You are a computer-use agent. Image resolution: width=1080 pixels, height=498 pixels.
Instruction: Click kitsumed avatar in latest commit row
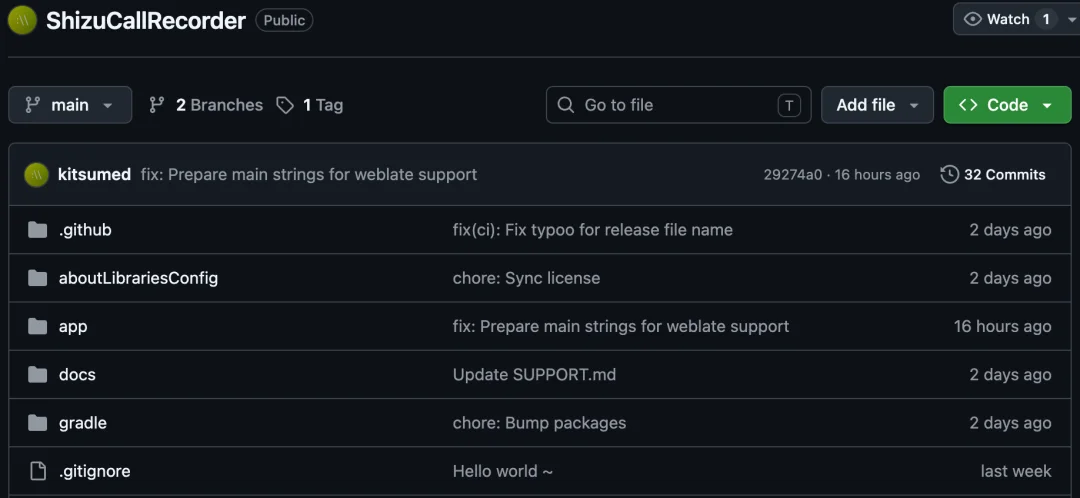(36, 175)
